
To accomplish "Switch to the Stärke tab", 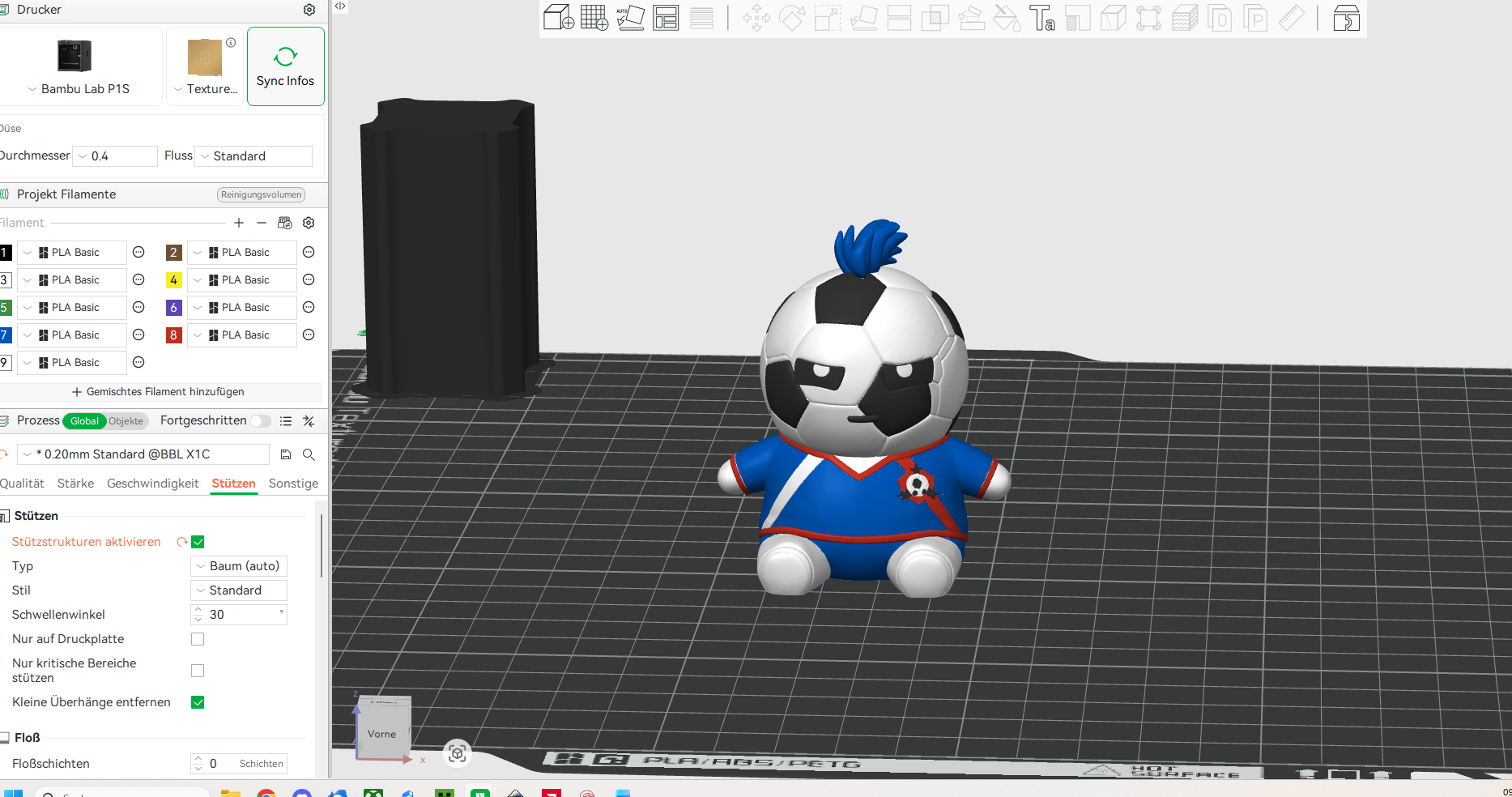I will point(75,484).
